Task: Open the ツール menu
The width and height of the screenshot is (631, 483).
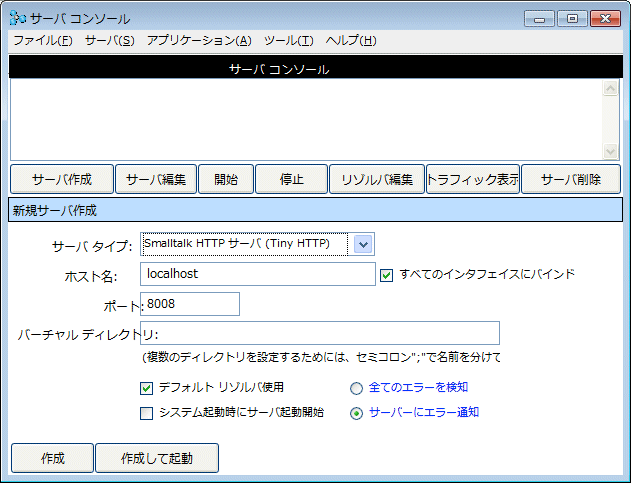Action: [x=288, y=40]
